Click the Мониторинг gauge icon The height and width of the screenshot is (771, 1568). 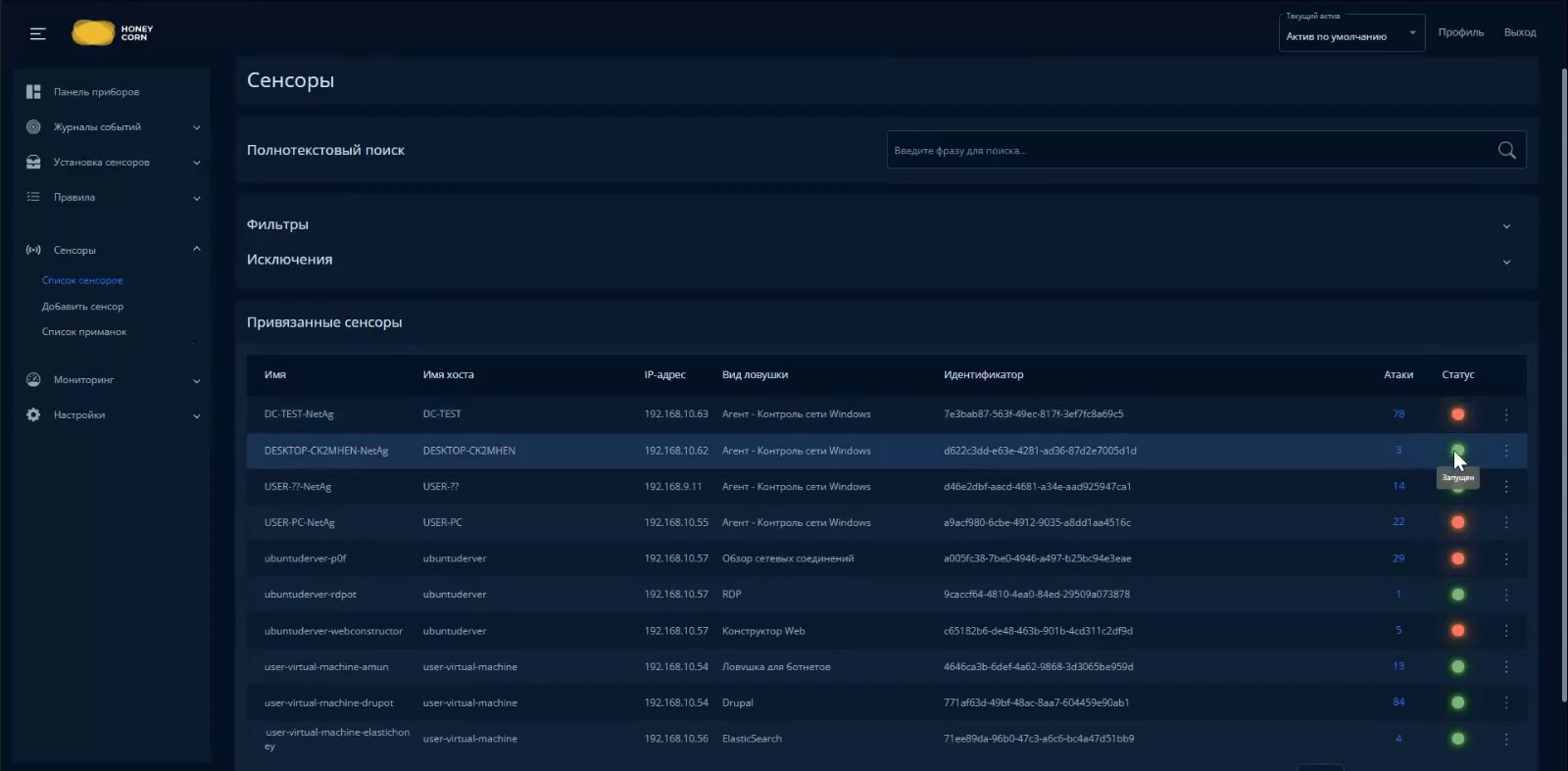tap(33, 380)
